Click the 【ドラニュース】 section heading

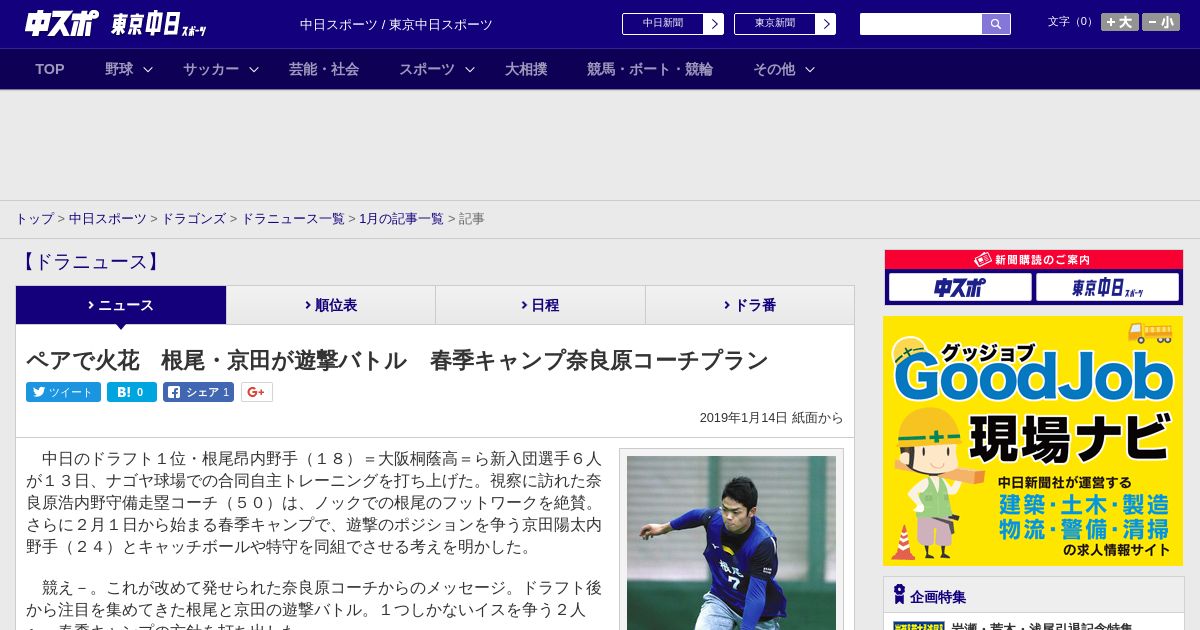[90, 262]
